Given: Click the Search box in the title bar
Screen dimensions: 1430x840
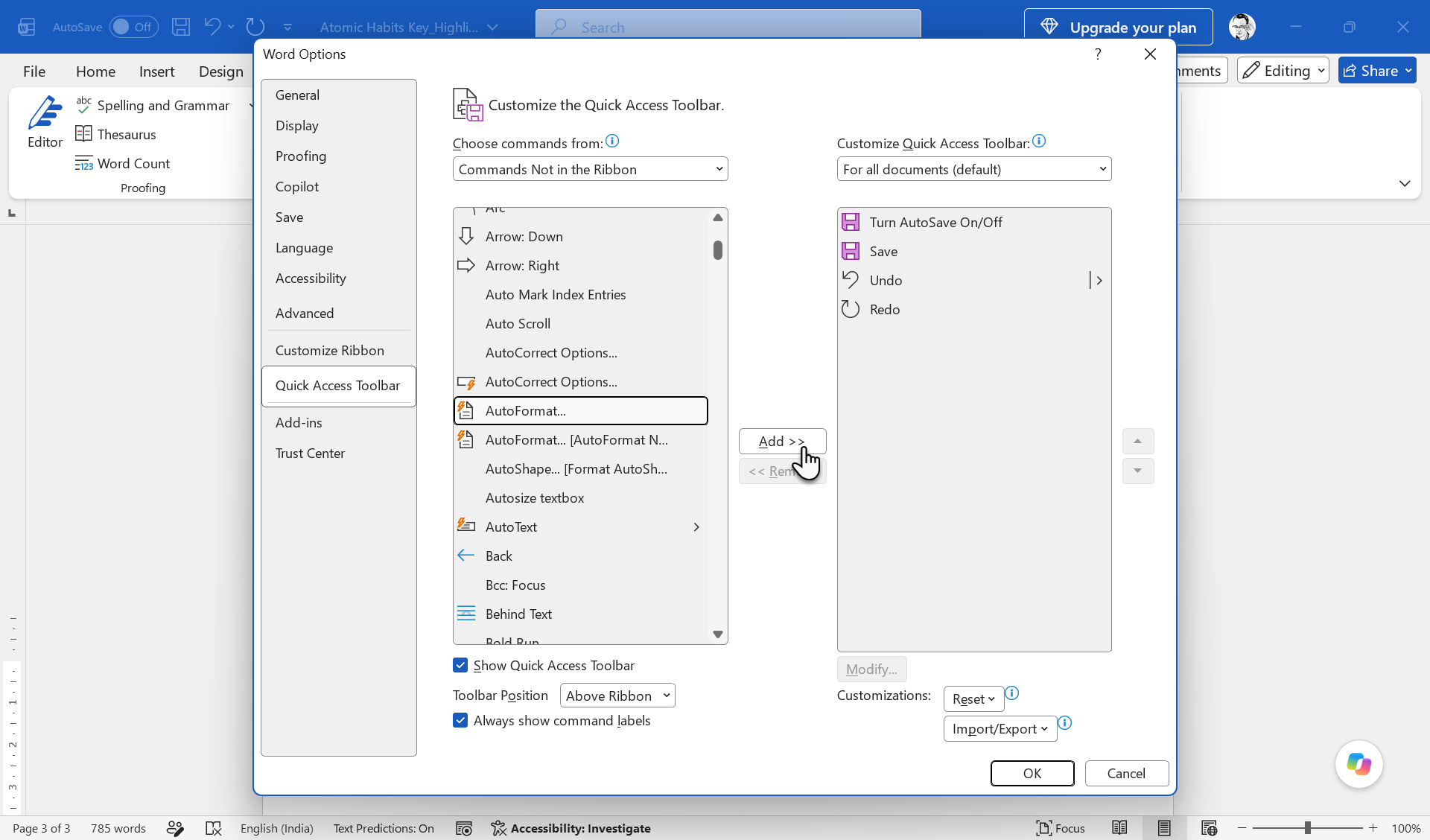Looking at the screenshot, I should point(728,27).
